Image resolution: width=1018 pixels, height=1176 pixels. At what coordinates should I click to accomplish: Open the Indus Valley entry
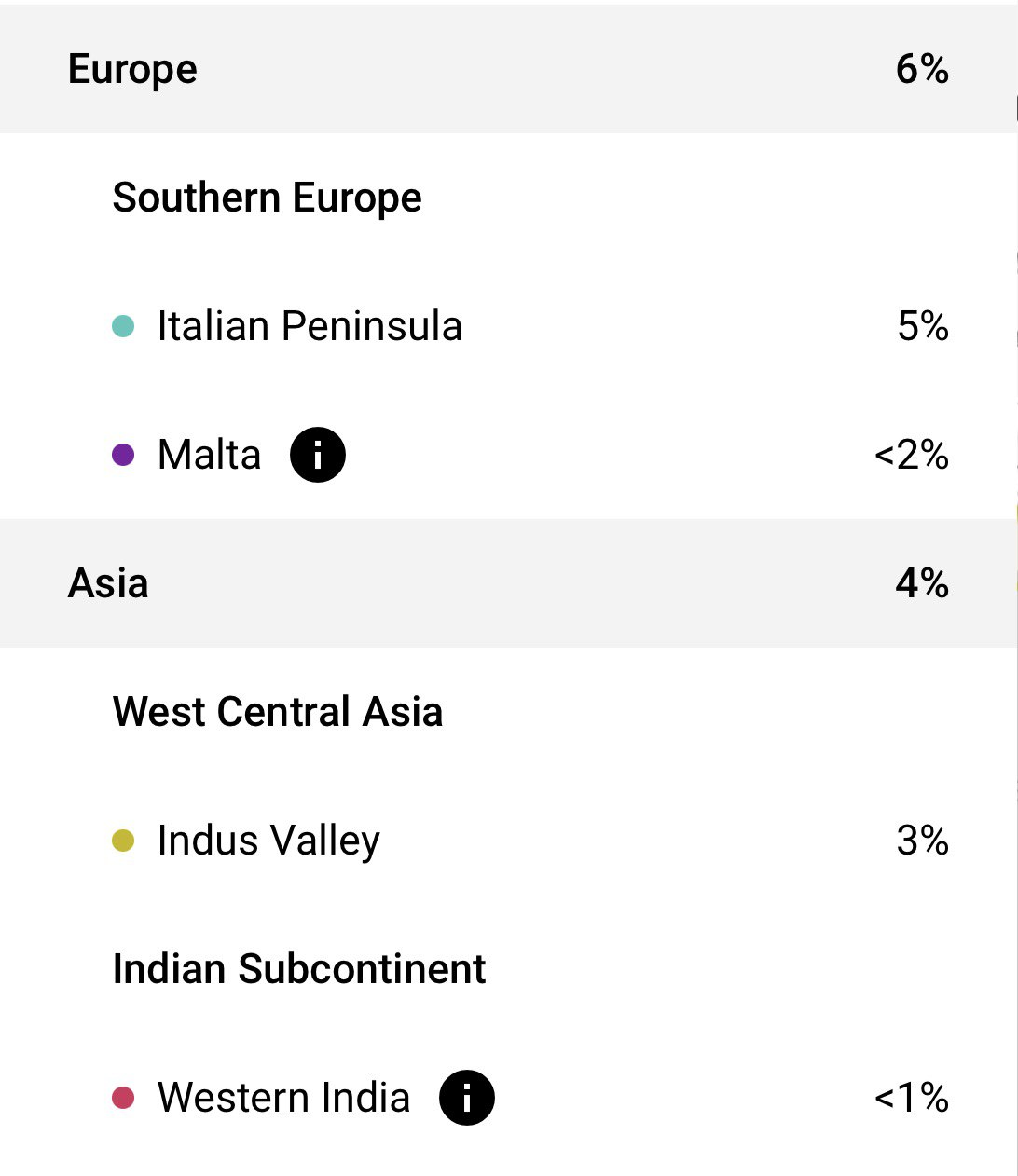pos(508,841)
